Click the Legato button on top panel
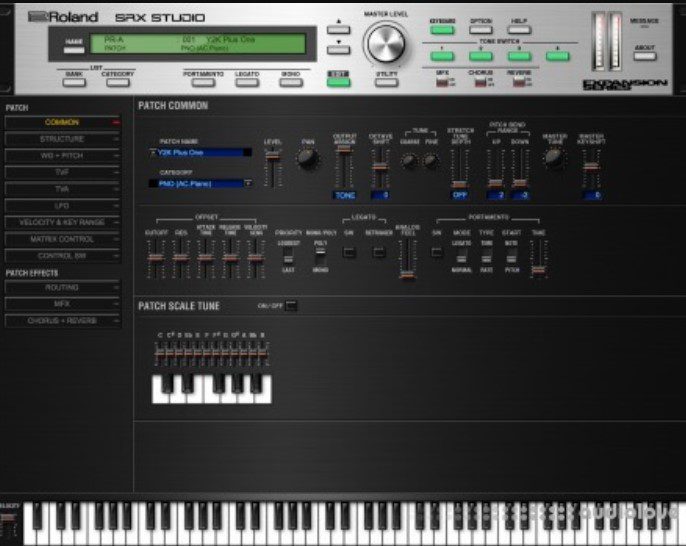The width and height of the screenshot is (686, 546). click(247, 82)
